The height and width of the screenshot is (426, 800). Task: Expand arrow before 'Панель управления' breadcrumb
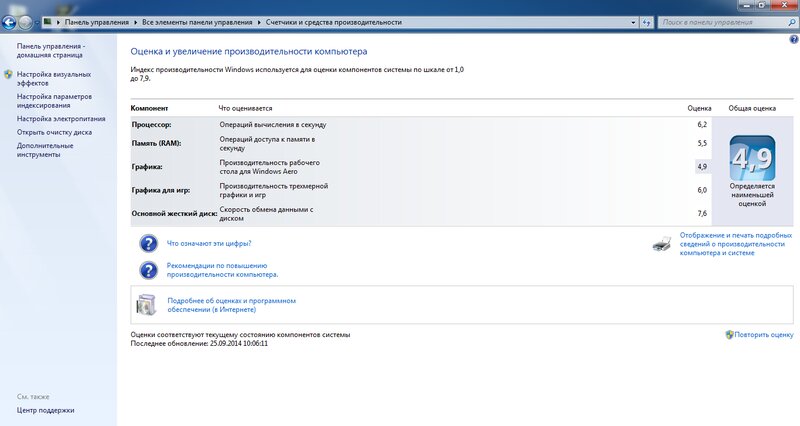pos(58,22)
